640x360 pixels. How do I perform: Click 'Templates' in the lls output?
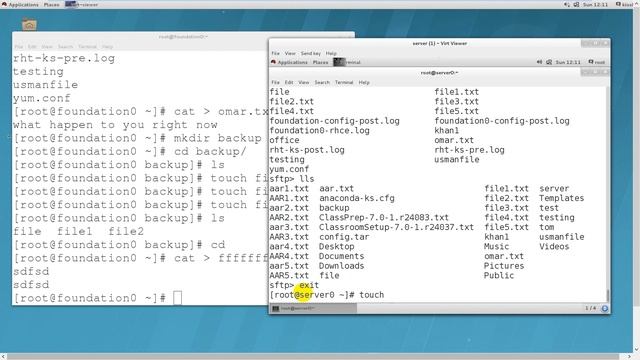click(x=562, y=198)
